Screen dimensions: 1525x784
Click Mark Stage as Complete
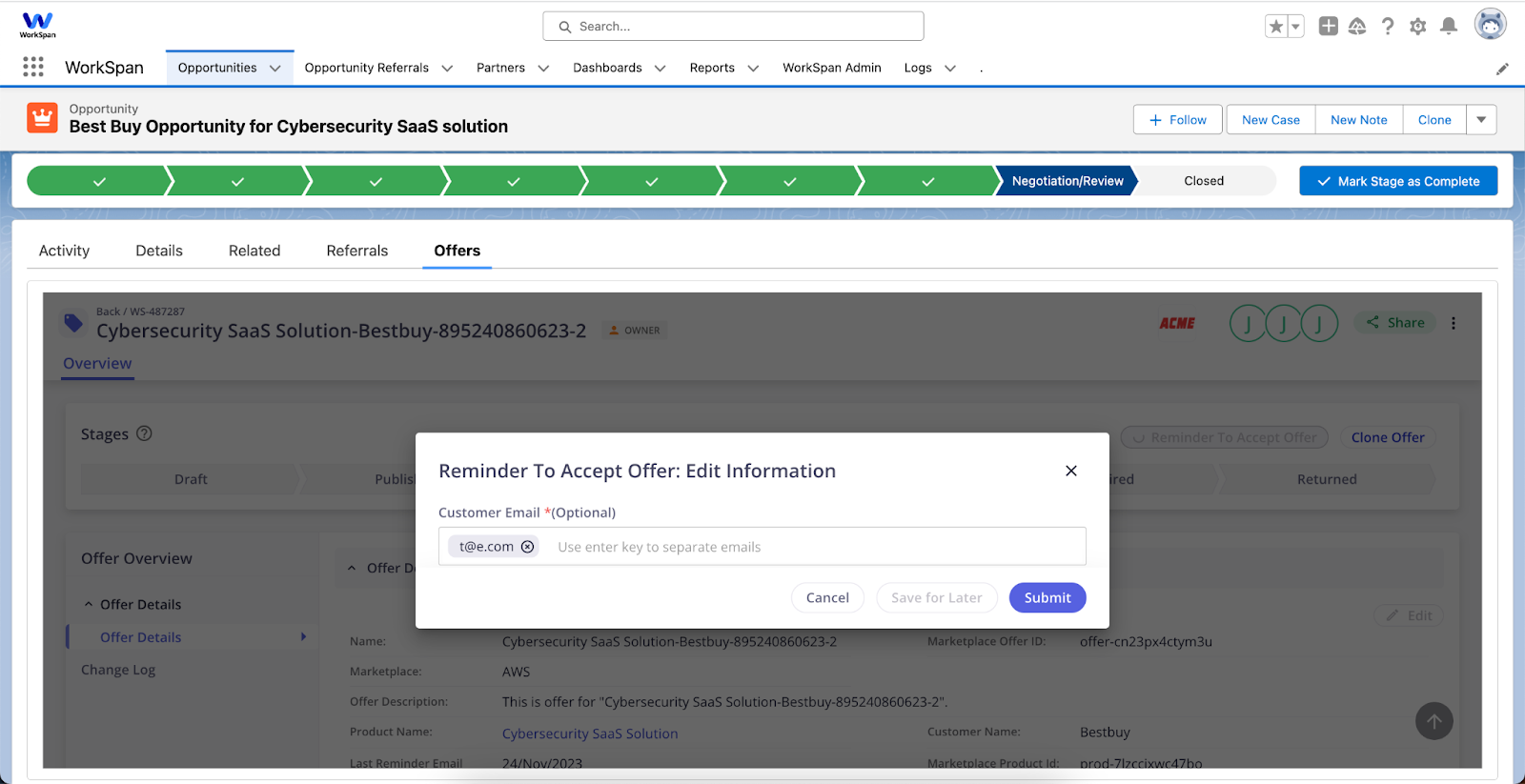(x=1398, y=181)
